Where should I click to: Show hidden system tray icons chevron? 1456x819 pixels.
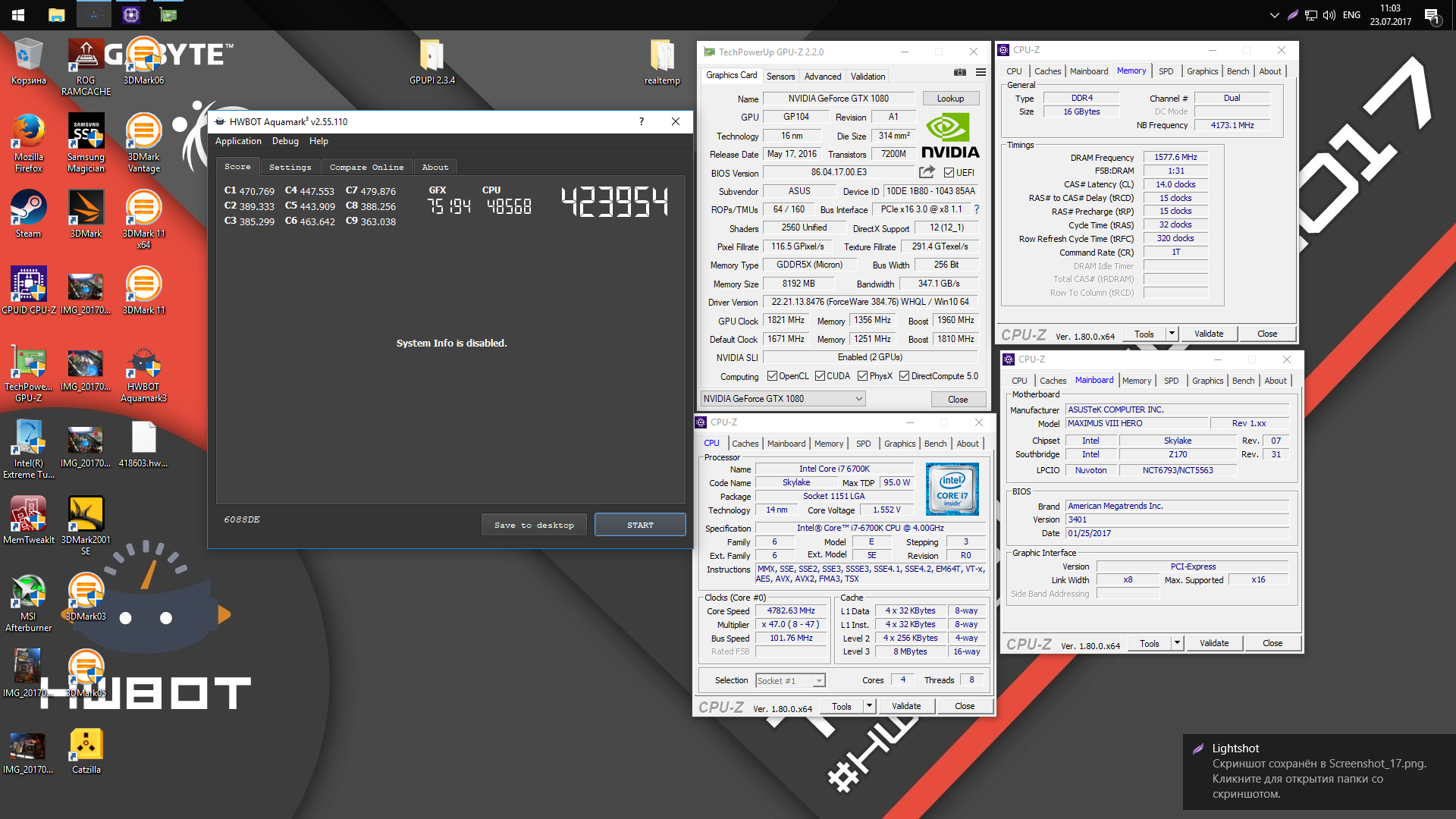pos(1274,14)
